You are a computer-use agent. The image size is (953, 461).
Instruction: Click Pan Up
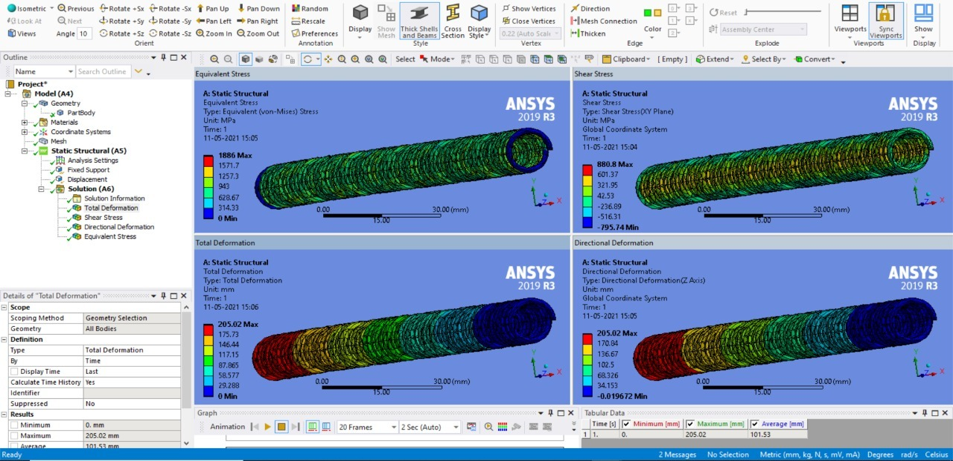coord(213,9)
